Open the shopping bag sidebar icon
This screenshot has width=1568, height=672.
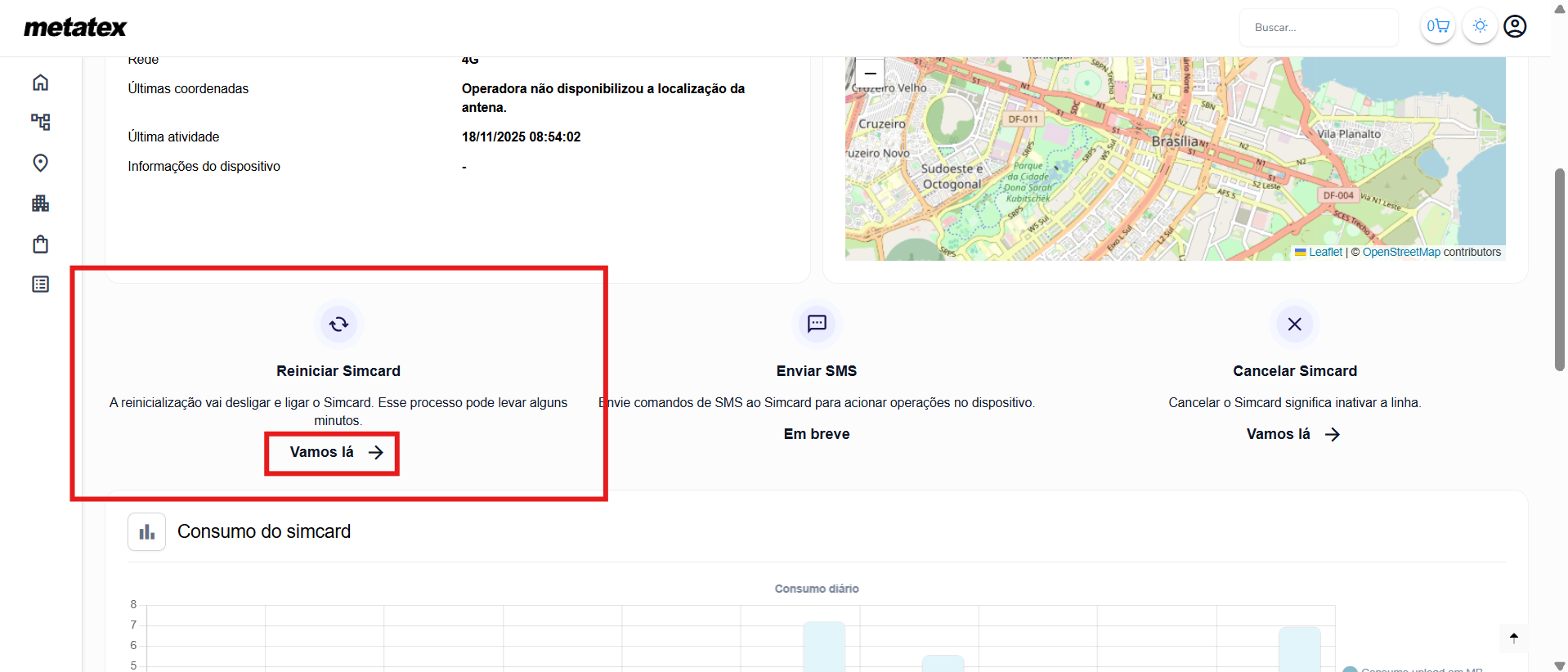click(40, 244)
